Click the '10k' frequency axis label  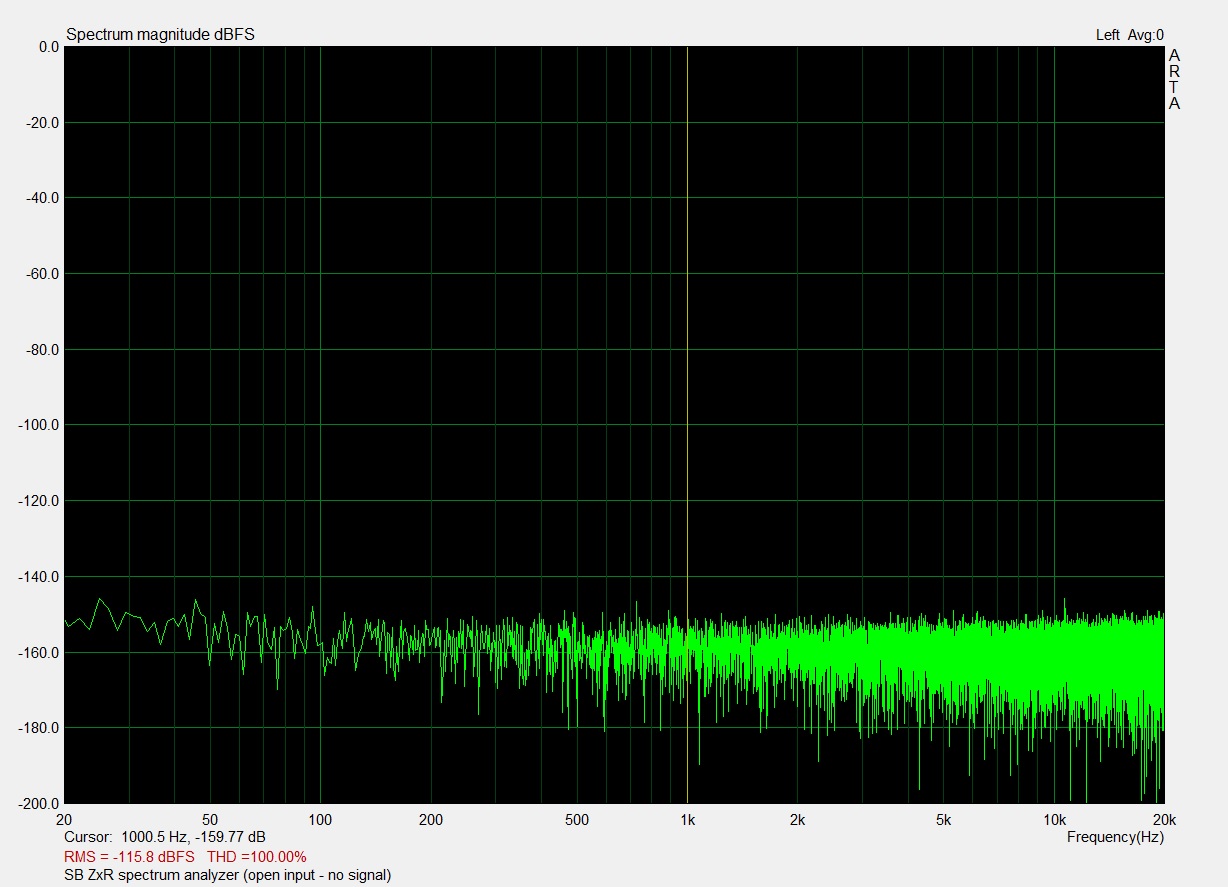coord(1053,820)
